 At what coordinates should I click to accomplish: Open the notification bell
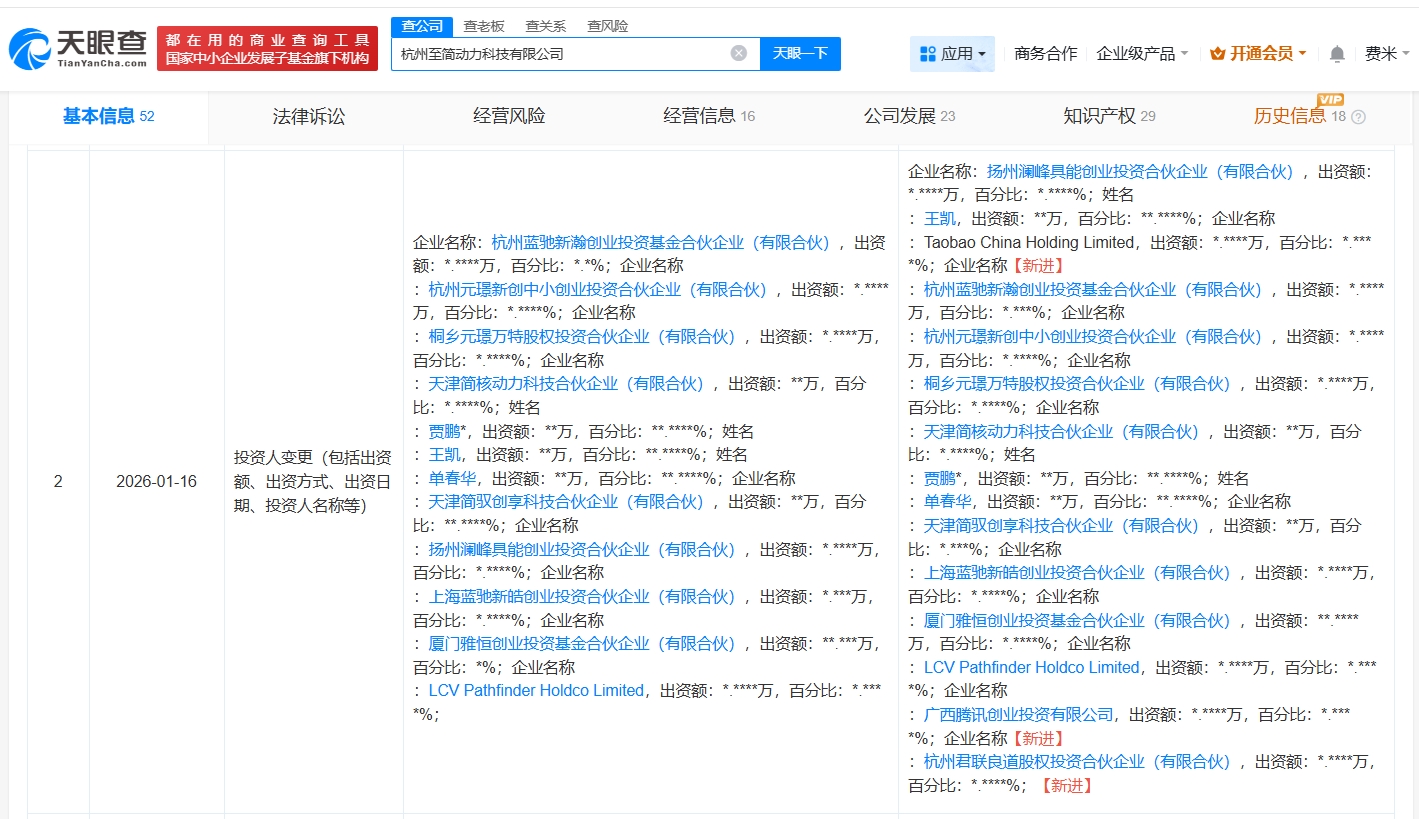[x=1337, y=54]
